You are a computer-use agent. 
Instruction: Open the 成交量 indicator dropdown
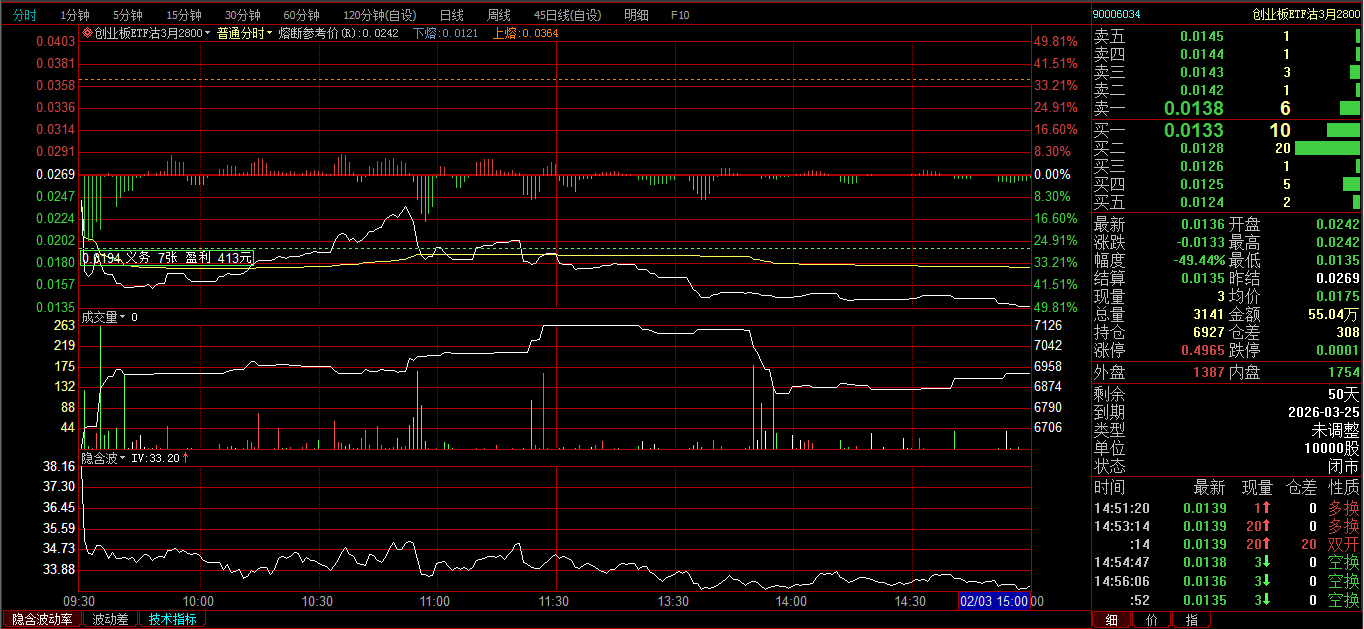click(x=122, y=317)
